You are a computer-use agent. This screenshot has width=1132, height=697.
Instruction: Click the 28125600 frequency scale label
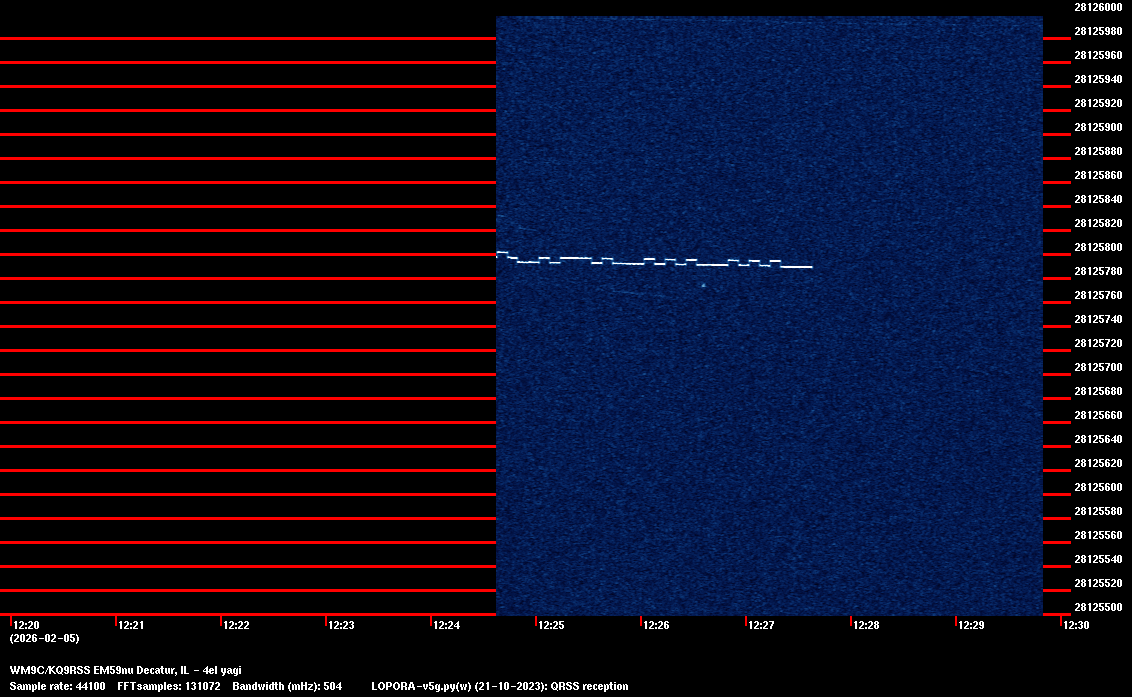(x=1098, y=487)
